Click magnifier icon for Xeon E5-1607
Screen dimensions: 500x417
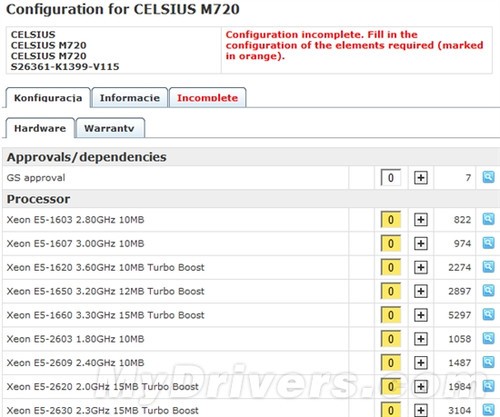click(x=488, y=243)
